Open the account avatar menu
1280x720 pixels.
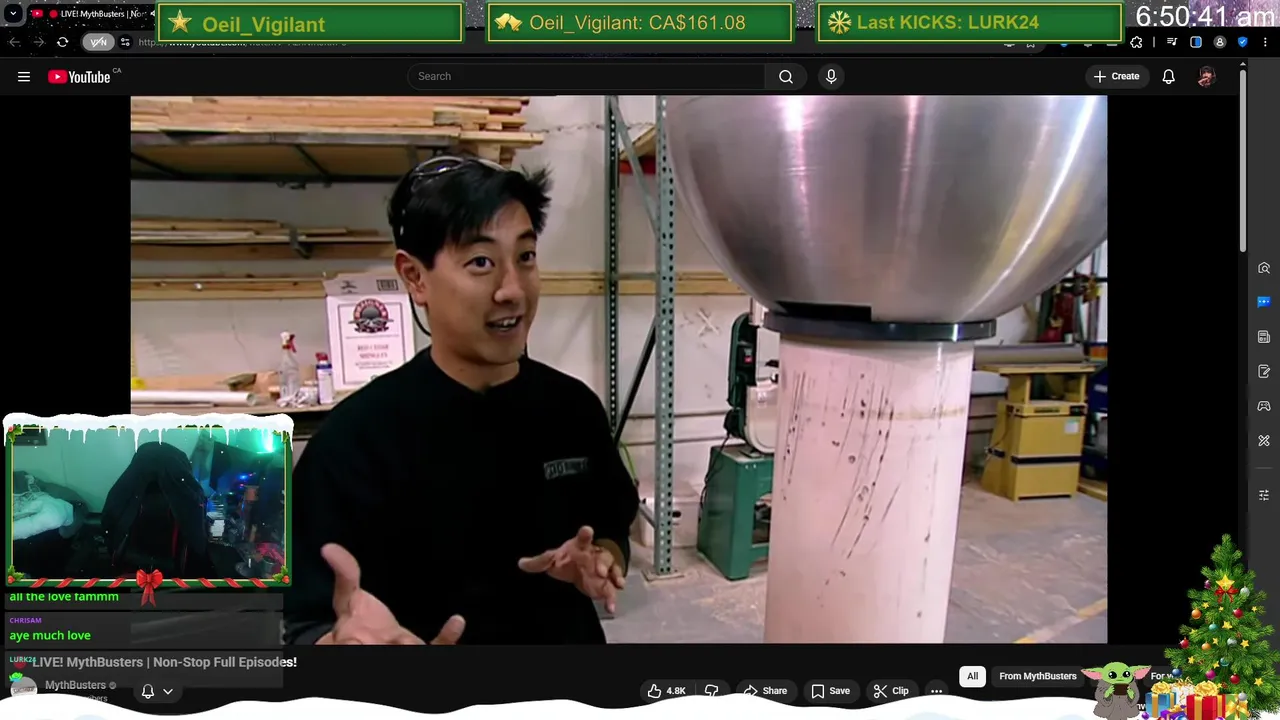(1206, 76)
